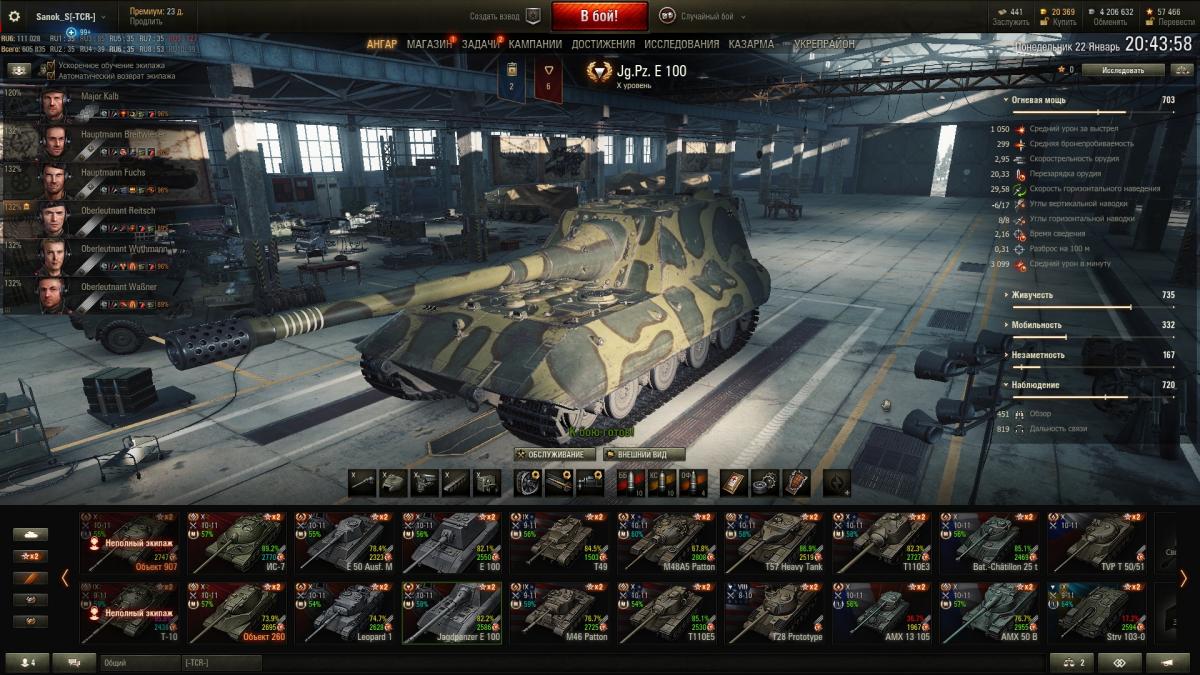
Task: Open the chat channels icon
Action: (x=73, y=662)
